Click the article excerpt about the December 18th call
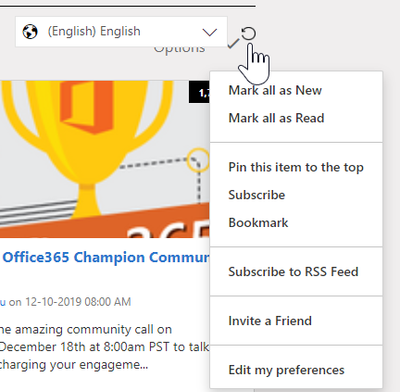The height and width of the screenshot is (392, 400). [x=105, y=347]
